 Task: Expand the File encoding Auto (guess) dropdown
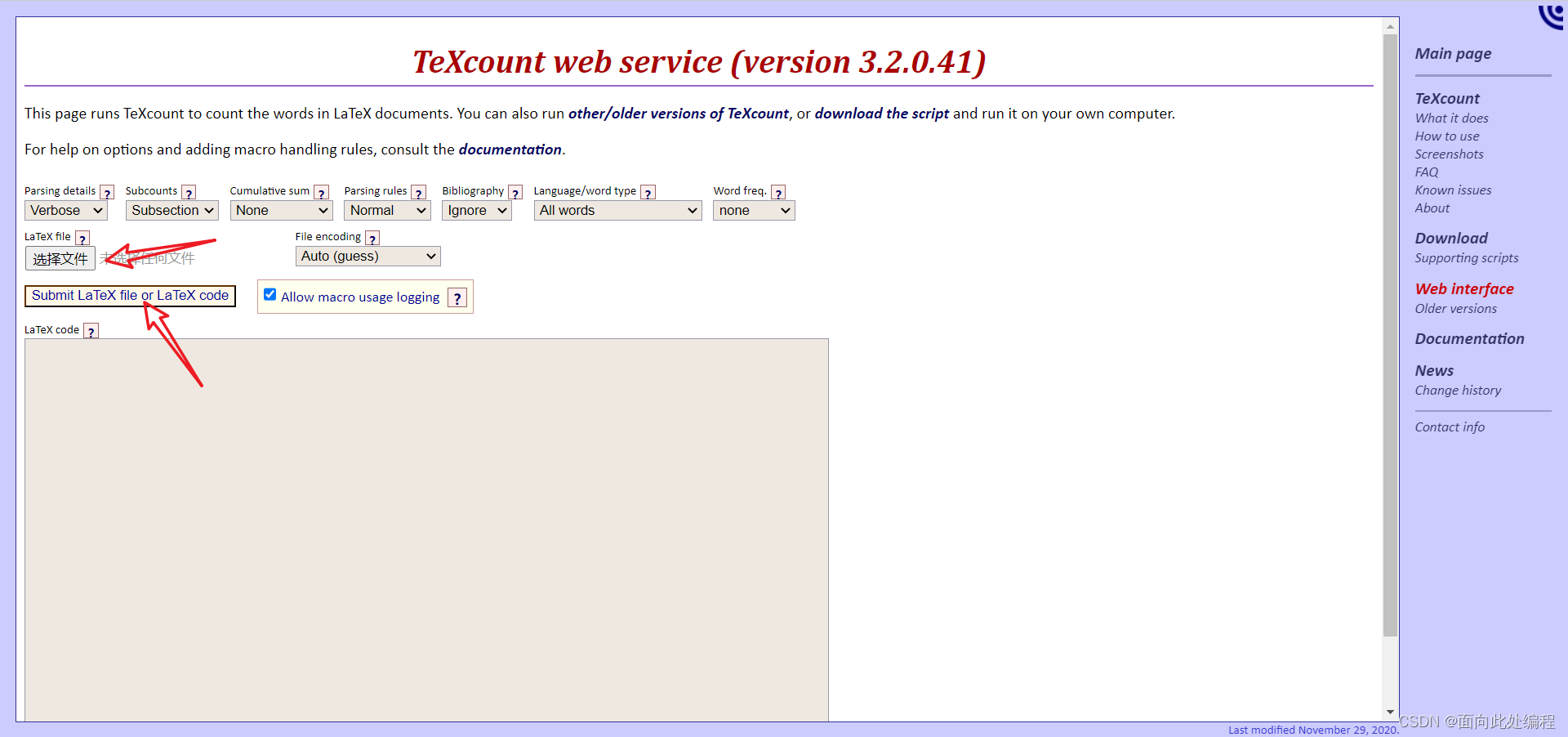(367, 257)
